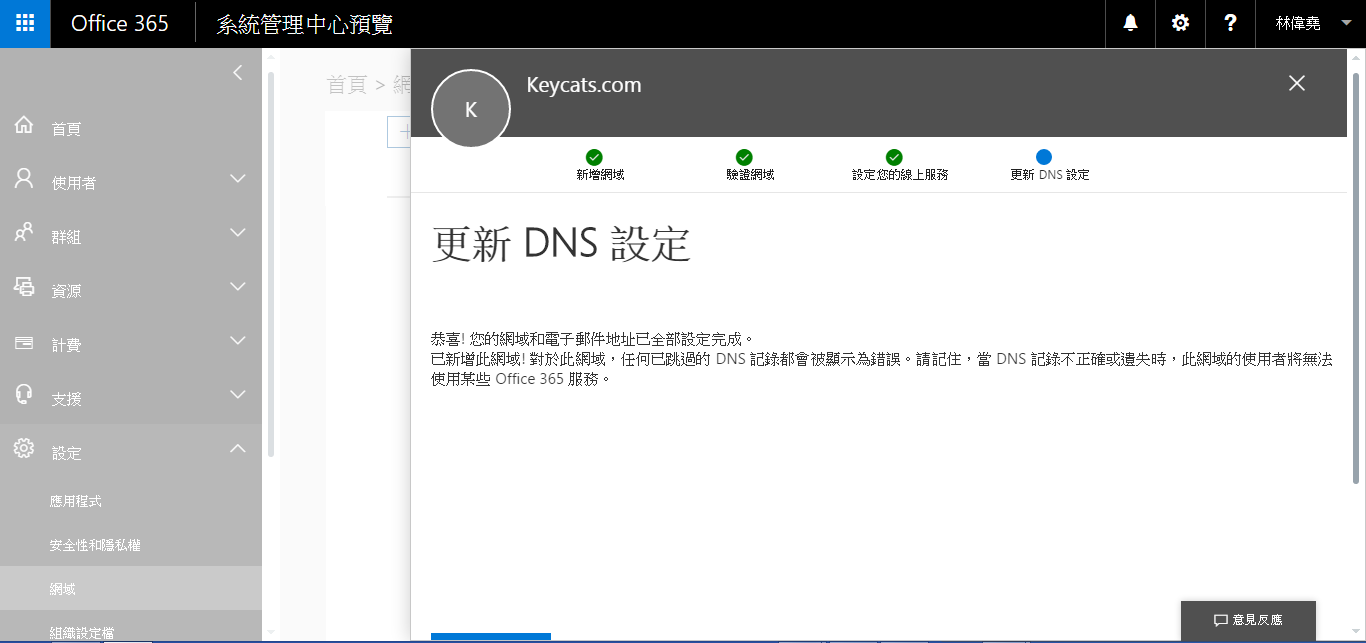Viewport: 1366px width, 643px height.
Task: Open the Office 365 app launcher grid
Action: pos(25,24)
